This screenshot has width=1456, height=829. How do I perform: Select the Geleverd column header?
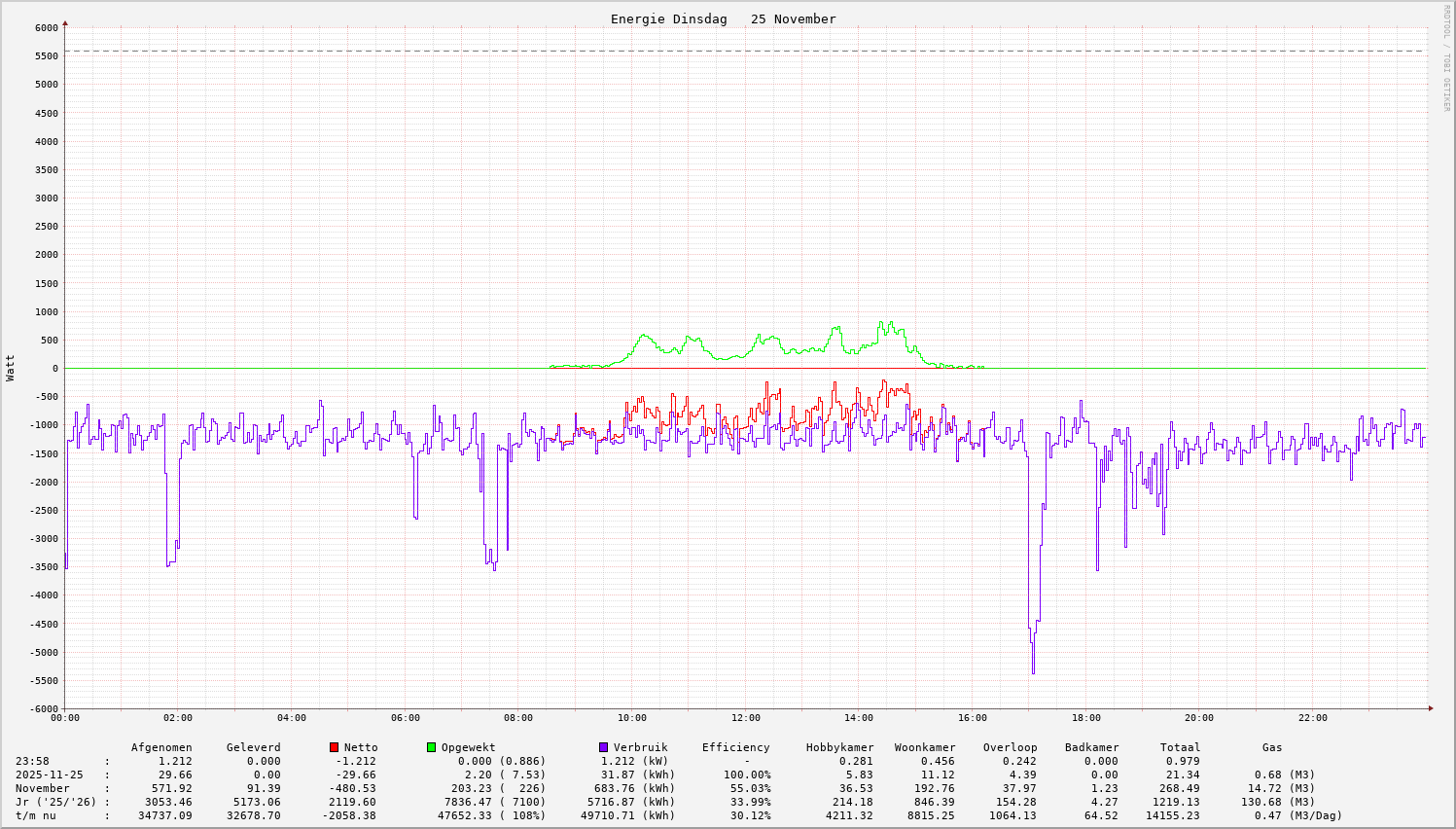(x=253, y=748)
